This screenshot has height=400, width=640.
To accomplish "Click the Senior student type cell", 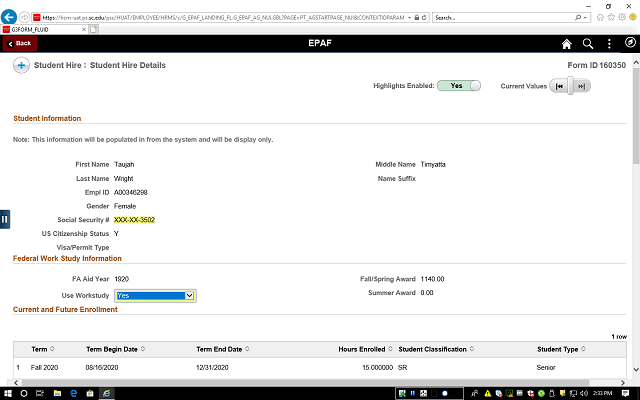I will 546,368.
